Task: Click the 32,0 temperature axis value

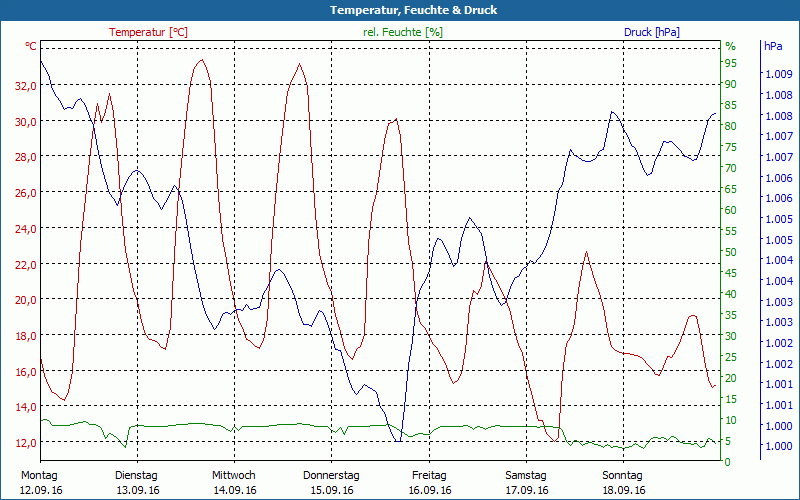Action: [26, 86]
